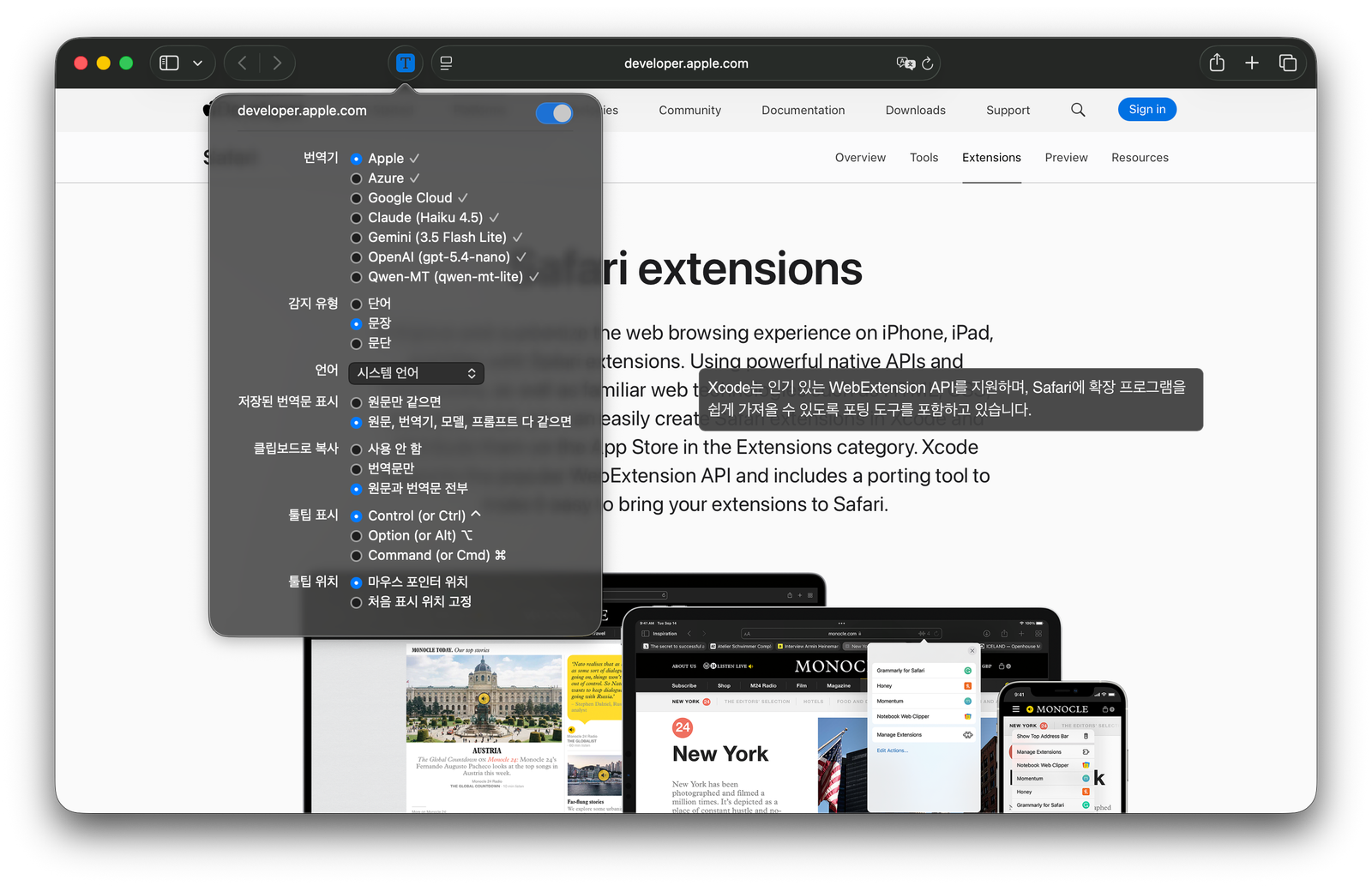1372x886 pixels.
Task: Click the translate icon in address bar
Action: (906, 63)
